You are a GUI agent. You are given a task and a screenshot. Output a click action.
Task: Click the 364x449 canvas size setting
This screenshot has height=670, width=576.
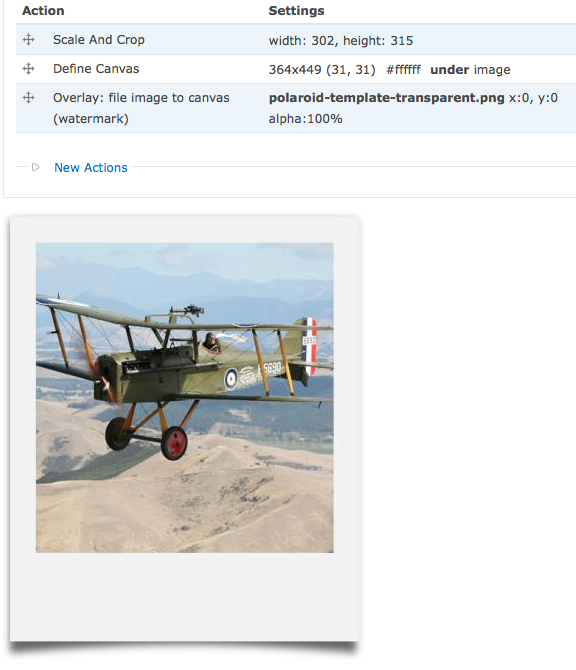coord(295,70)
